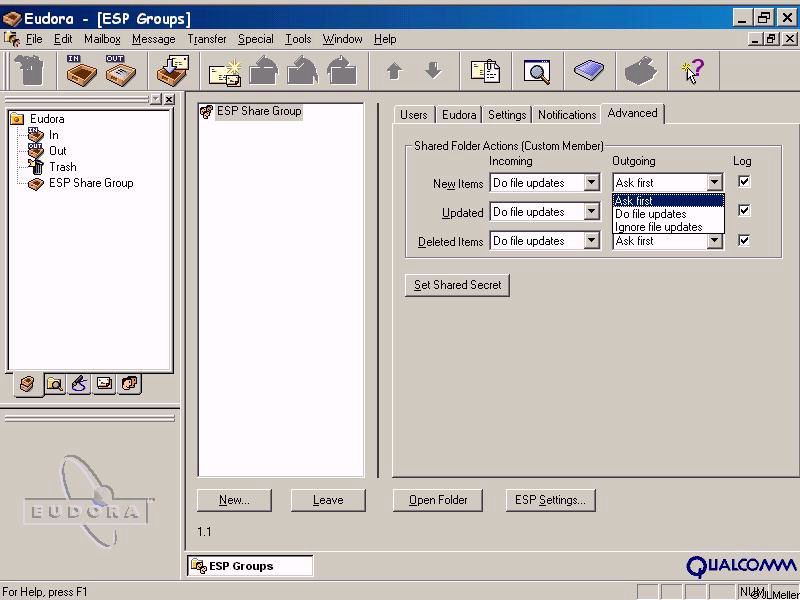Open the Address Book toolbar icon
Screen dimensions: 800x600
[589, 70]
